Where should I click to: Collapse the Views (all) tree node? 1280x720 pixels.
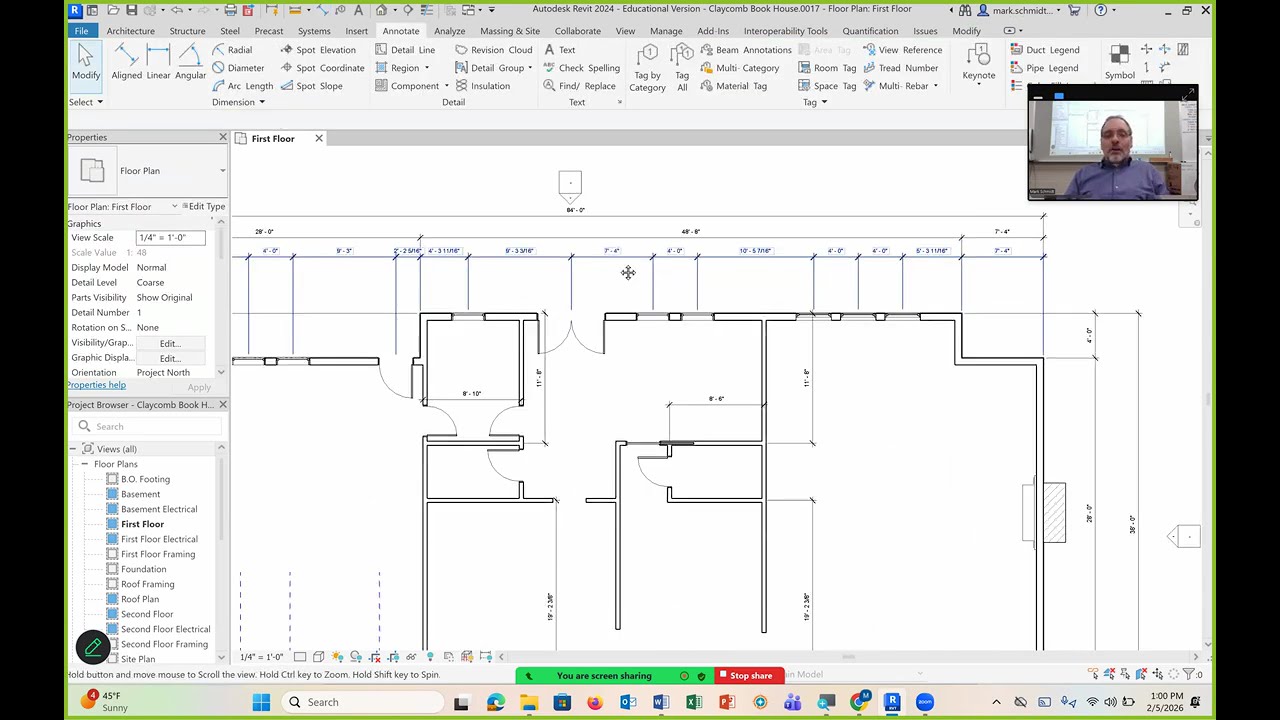point(74,449)
